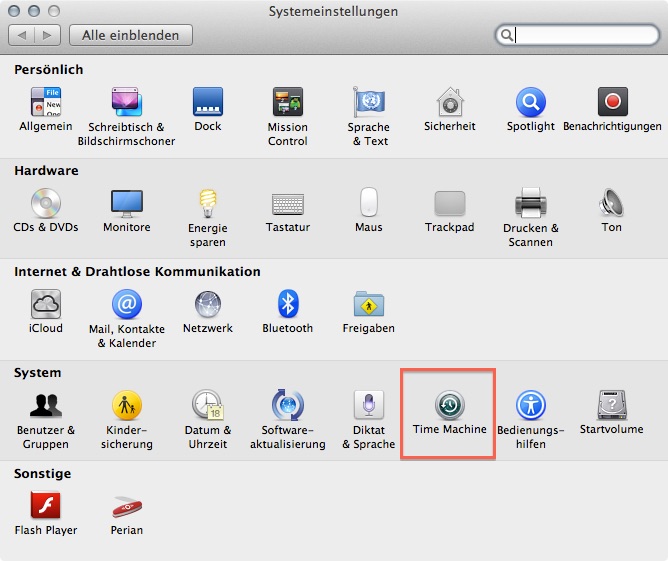
Task: Minimize the Systemeinstellungen window
Action: pos(34,11)
